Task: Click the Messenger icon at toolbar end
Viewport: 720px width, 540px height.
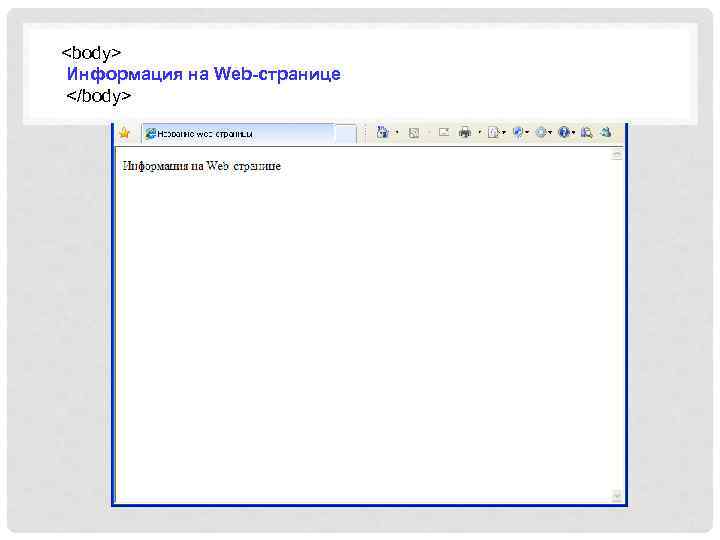Action: 606,132
